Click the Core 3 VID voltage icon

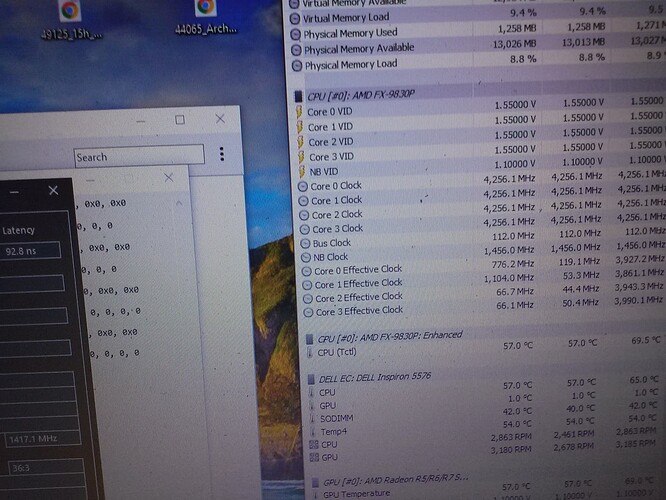(302, 156)
